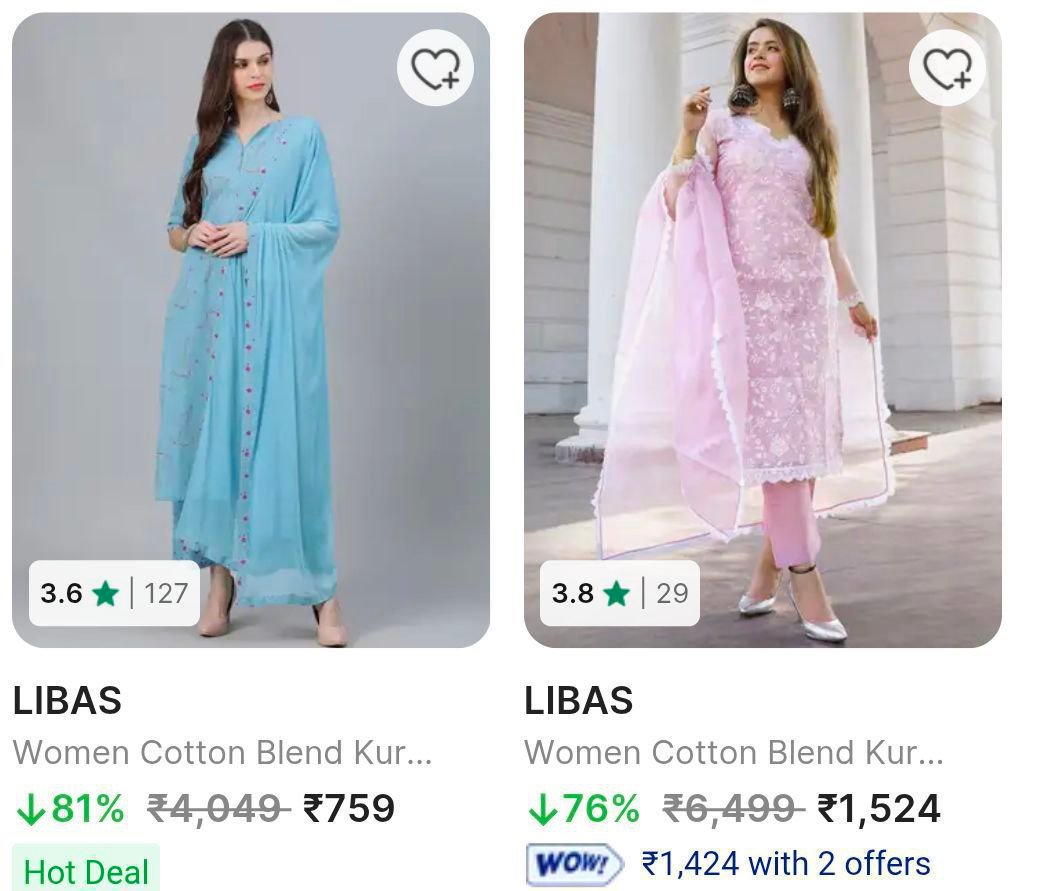The image size is (1047, 891).
Task: Tap the green star beside 3.8 rating
Action: [x=617, y=594]
